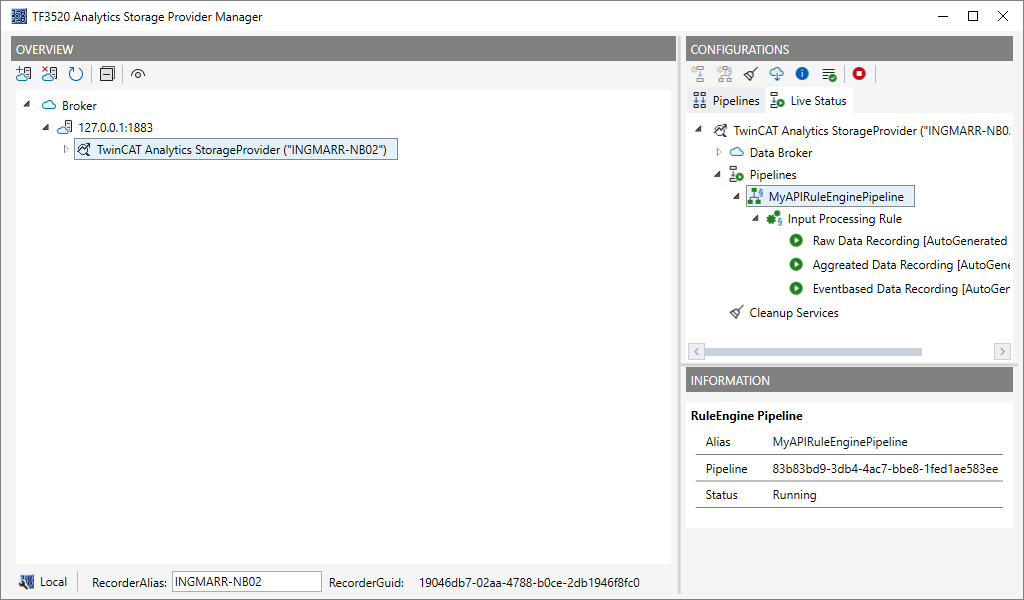Click the Pipeline GUID 83b83bd9 value
This screenshot has width=1024, height=600.
(x=885, y=469)
